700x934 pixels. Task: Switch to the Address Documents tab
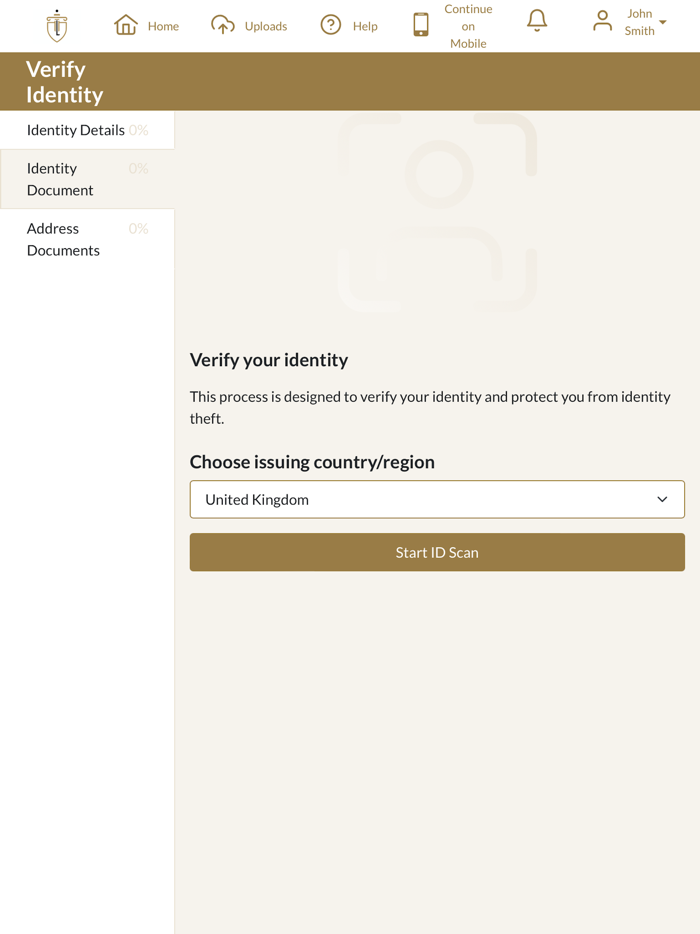tap(63, 239)
